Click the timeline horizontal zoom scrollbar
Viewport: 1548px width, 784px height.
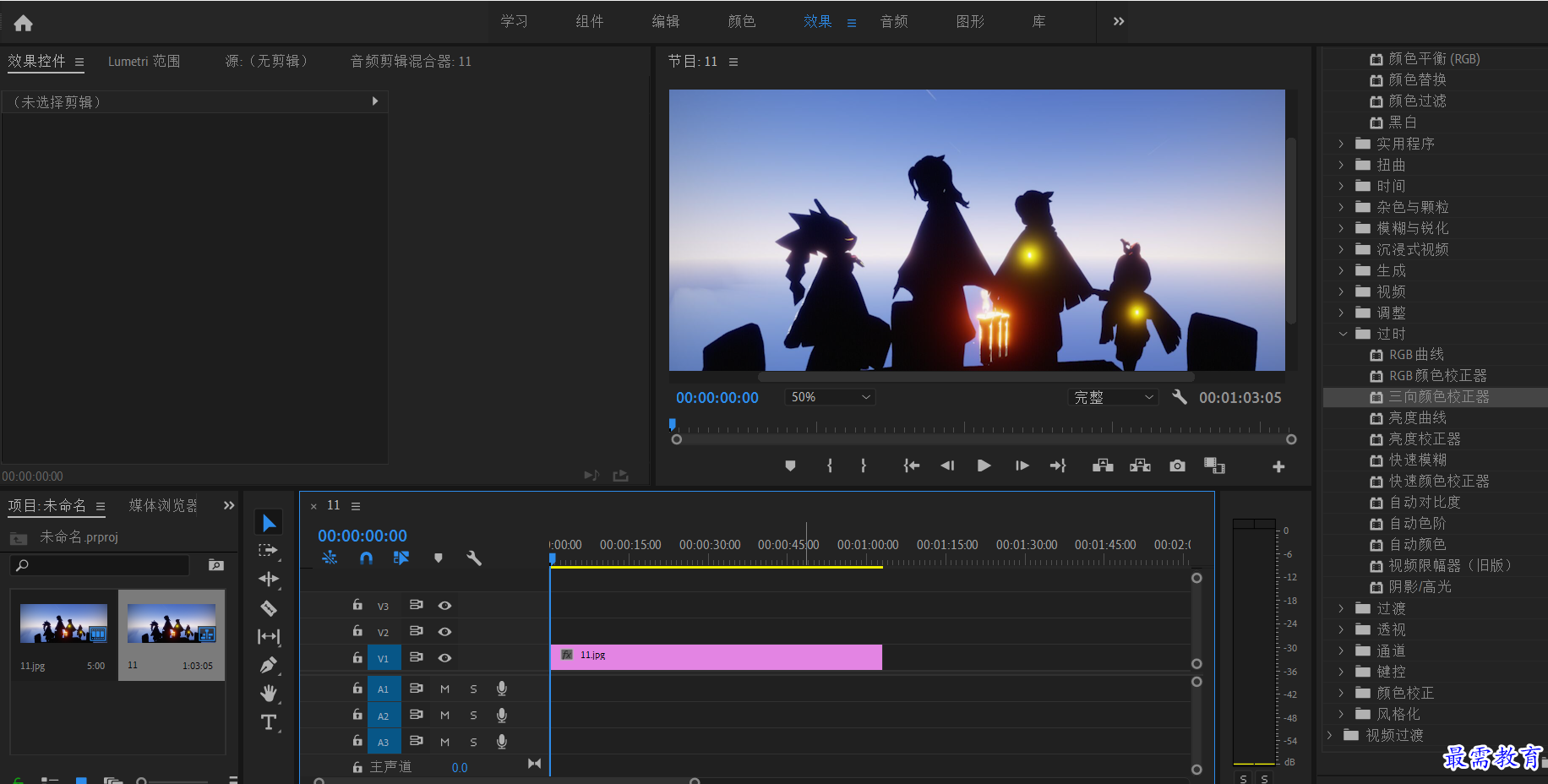point(507,781)
